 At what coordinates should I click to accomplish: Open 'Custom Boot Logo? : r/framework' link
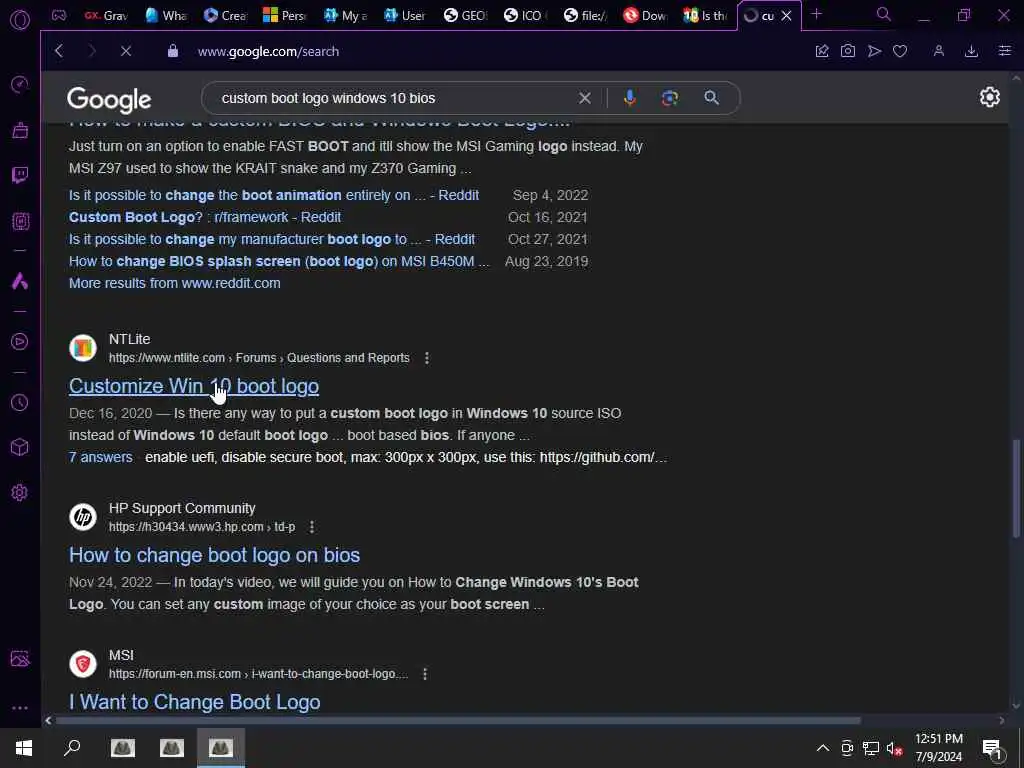(205, 217)
